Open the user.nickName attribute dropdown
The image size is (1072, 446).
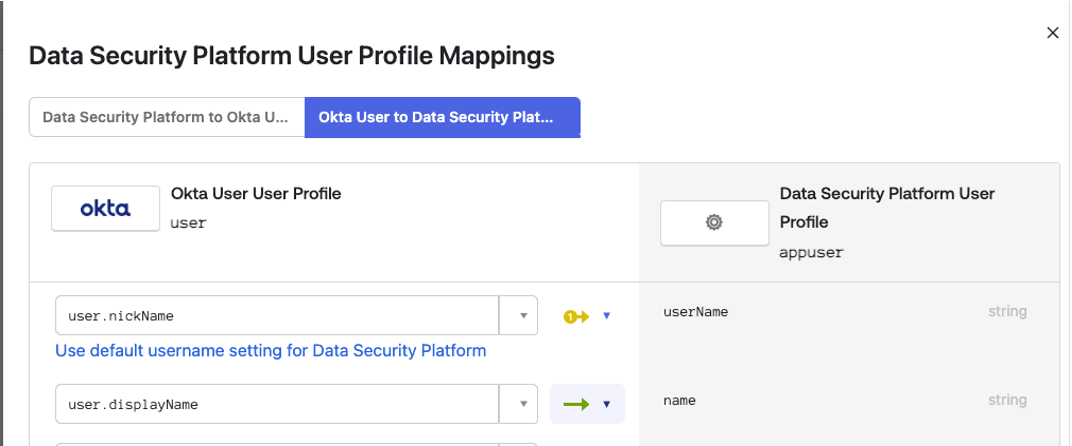pyautogui.click(x=519, y=315)
